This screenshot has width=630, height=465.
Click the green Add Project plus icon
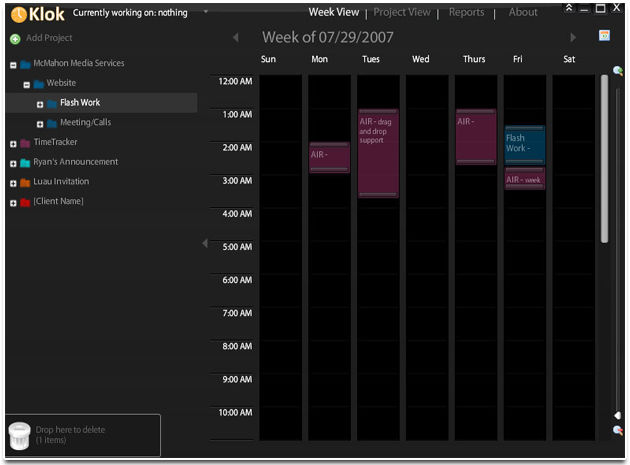coord(15,39)
